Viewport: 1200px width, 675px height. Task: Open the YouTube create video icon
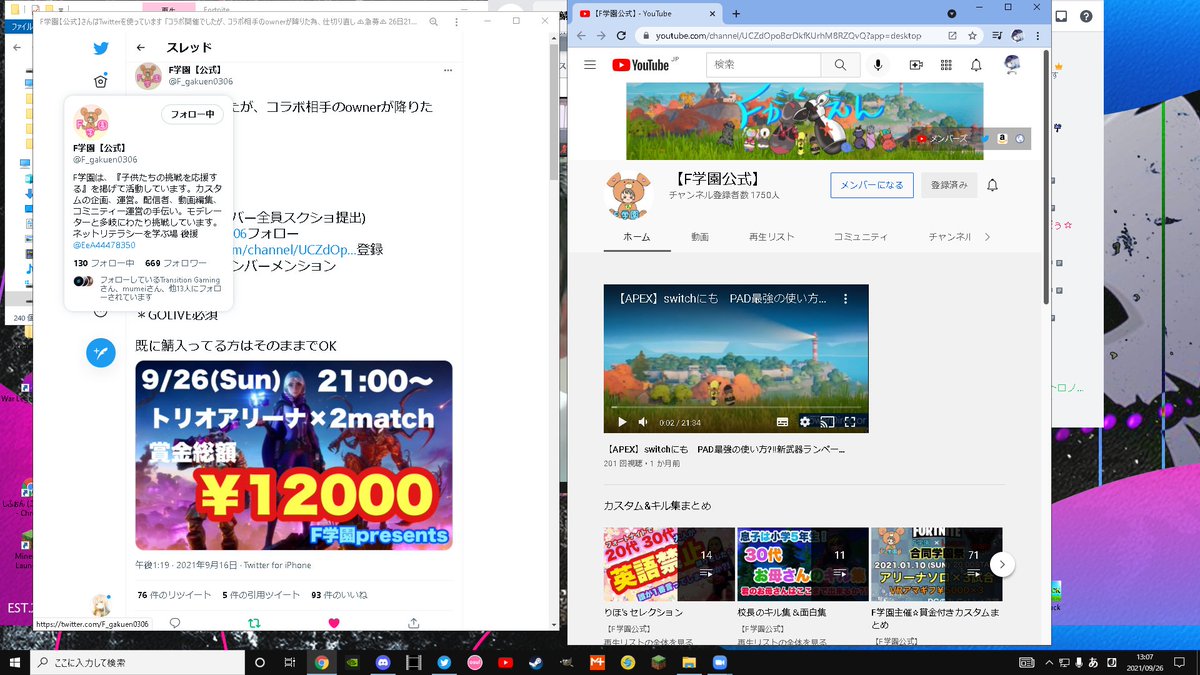[x=916, y=65]
